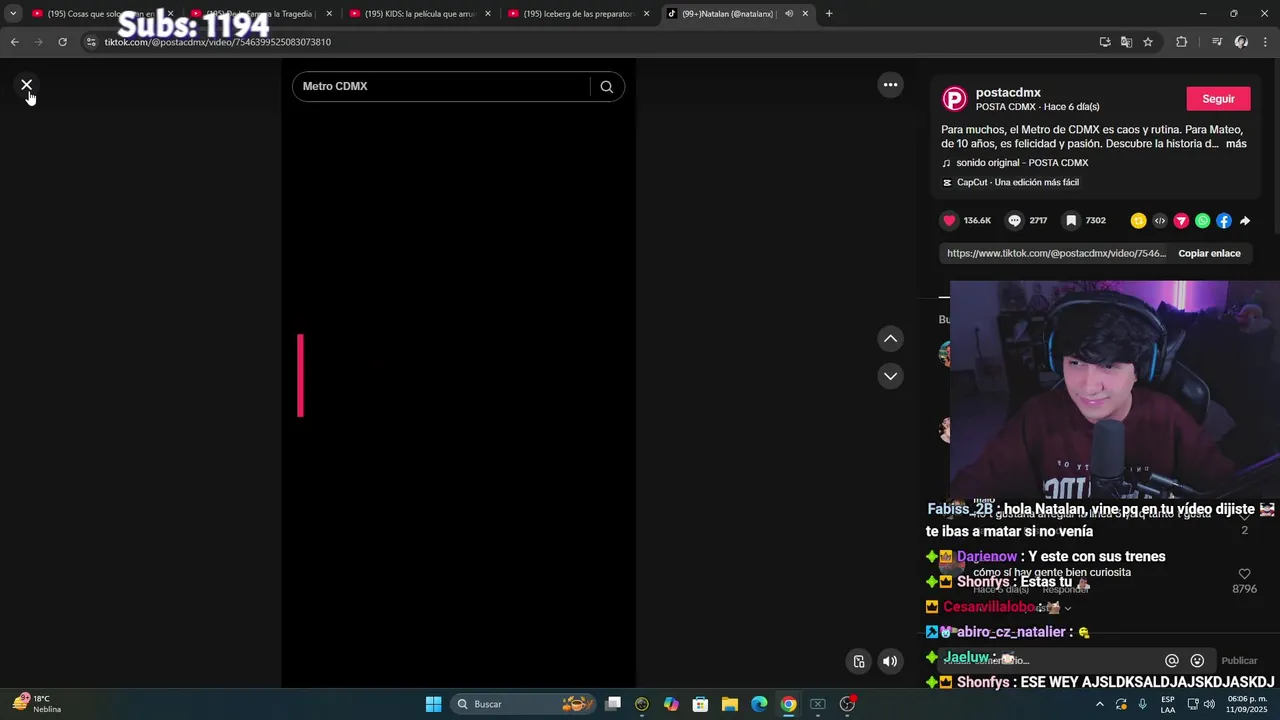Share the video to WhatsApp
This screenshot has width=1280, height=720.
(1202, 221)
